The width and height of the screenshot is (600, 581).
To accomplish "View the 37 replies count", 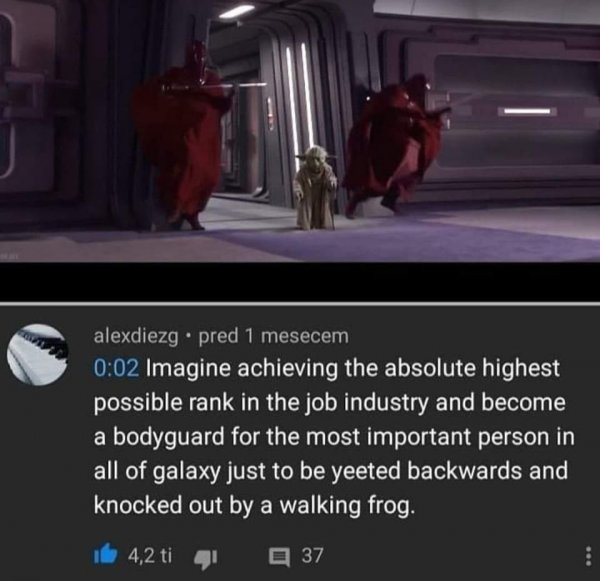I will tap(313, 555).
